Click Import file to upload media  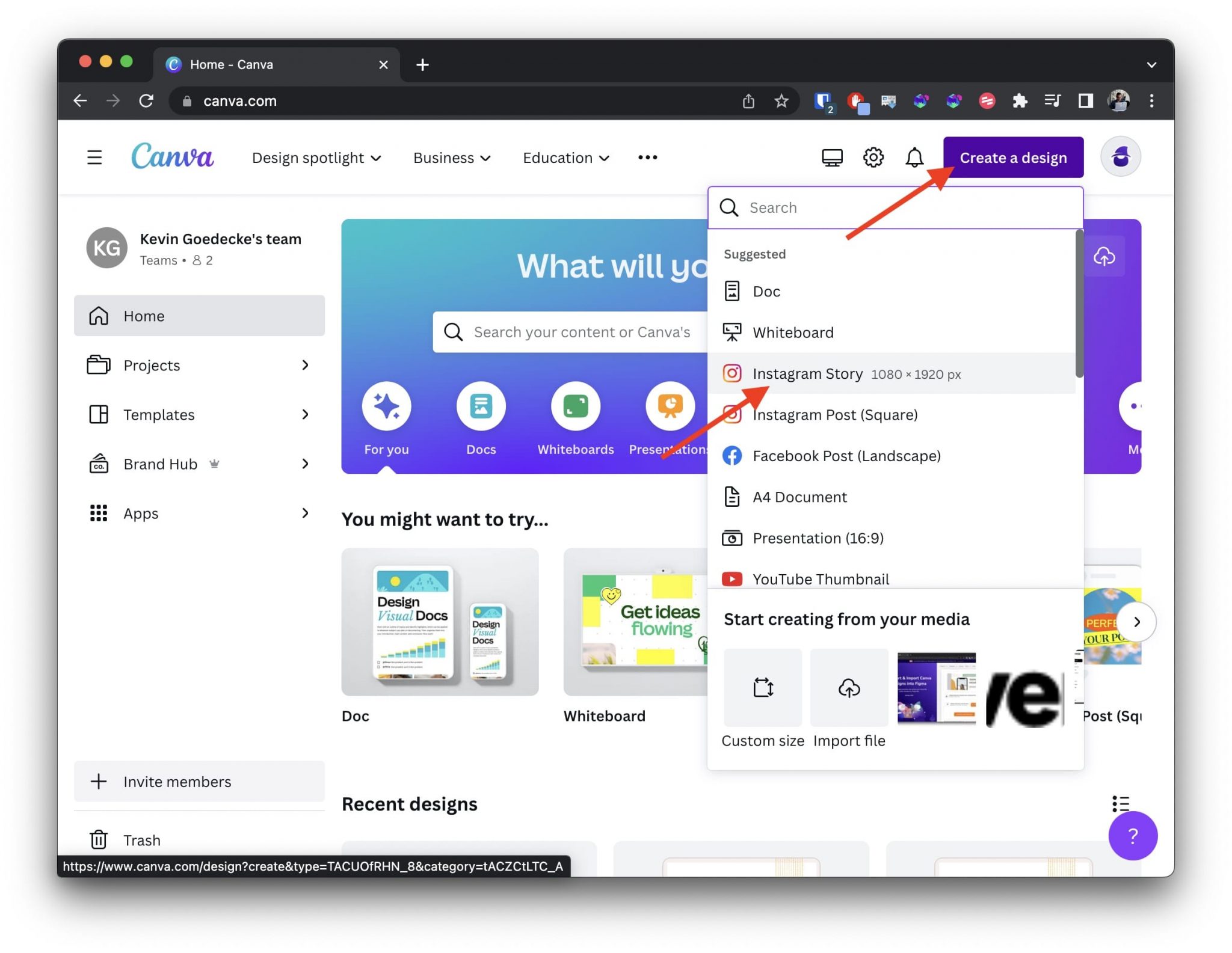848,688
